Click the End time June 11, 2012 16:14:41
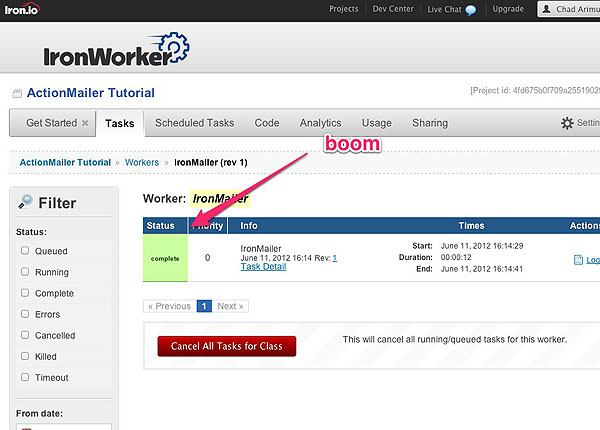Image resolution: width=600 pixels, height=430 pixels. (482, 269)
